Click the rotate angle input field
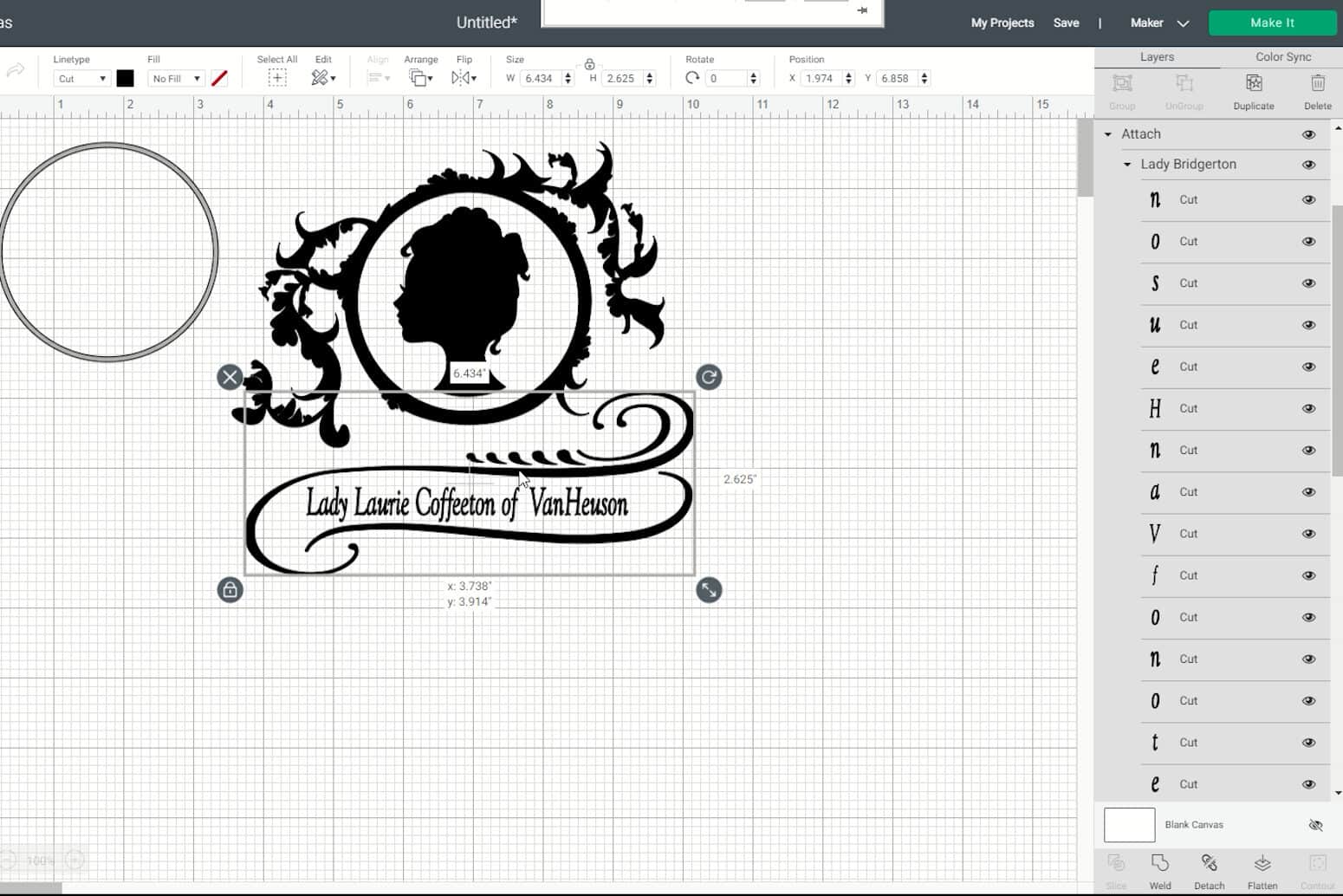 tap(726, 78)
